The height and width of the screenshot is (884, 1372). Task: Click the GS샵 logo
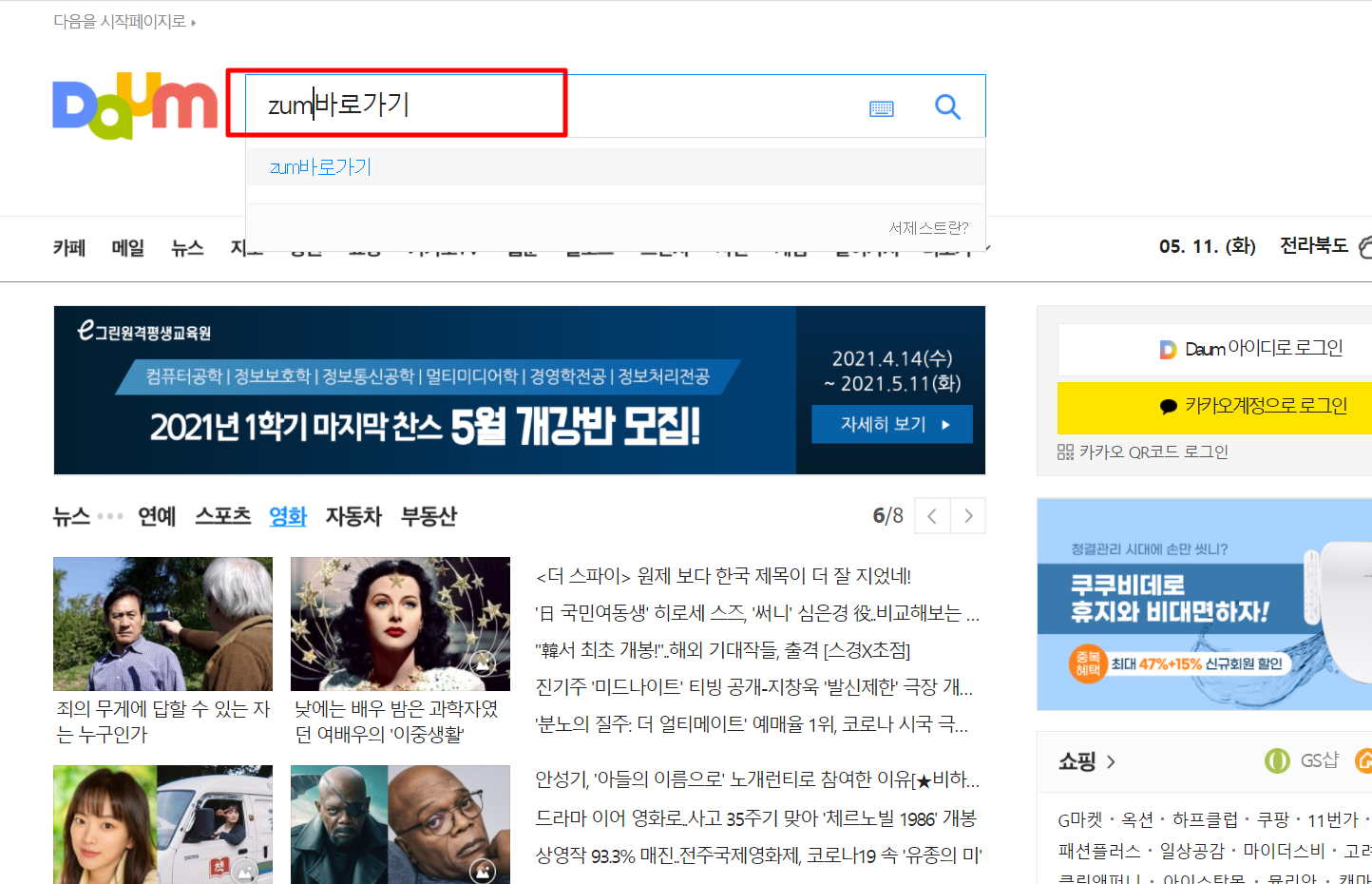[x=1303, y=760]
